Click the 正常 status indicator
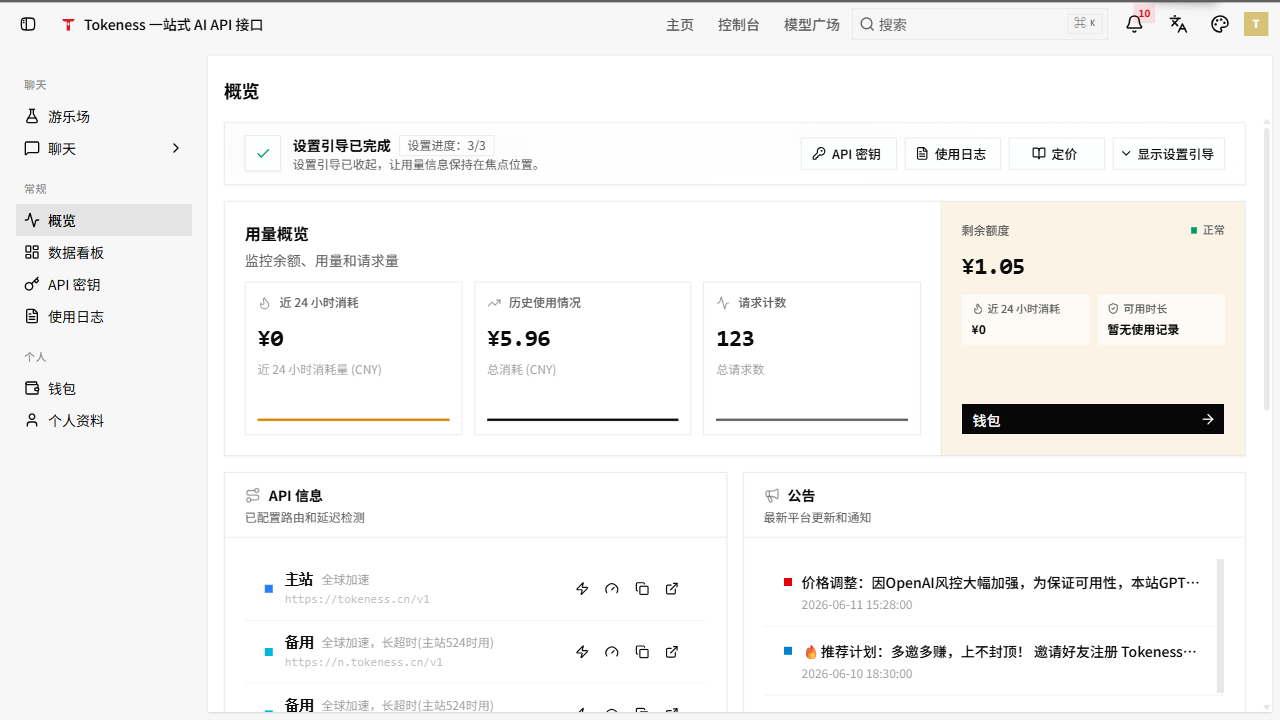Screen dimensions: 1280x720 point(1208,230)
